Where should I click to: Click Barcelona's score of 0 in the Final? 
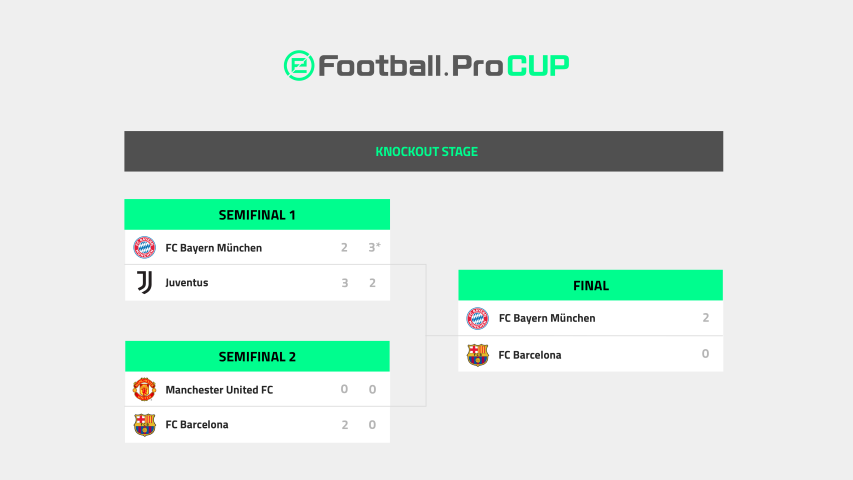pyautogui.click(x=705, y=354)
